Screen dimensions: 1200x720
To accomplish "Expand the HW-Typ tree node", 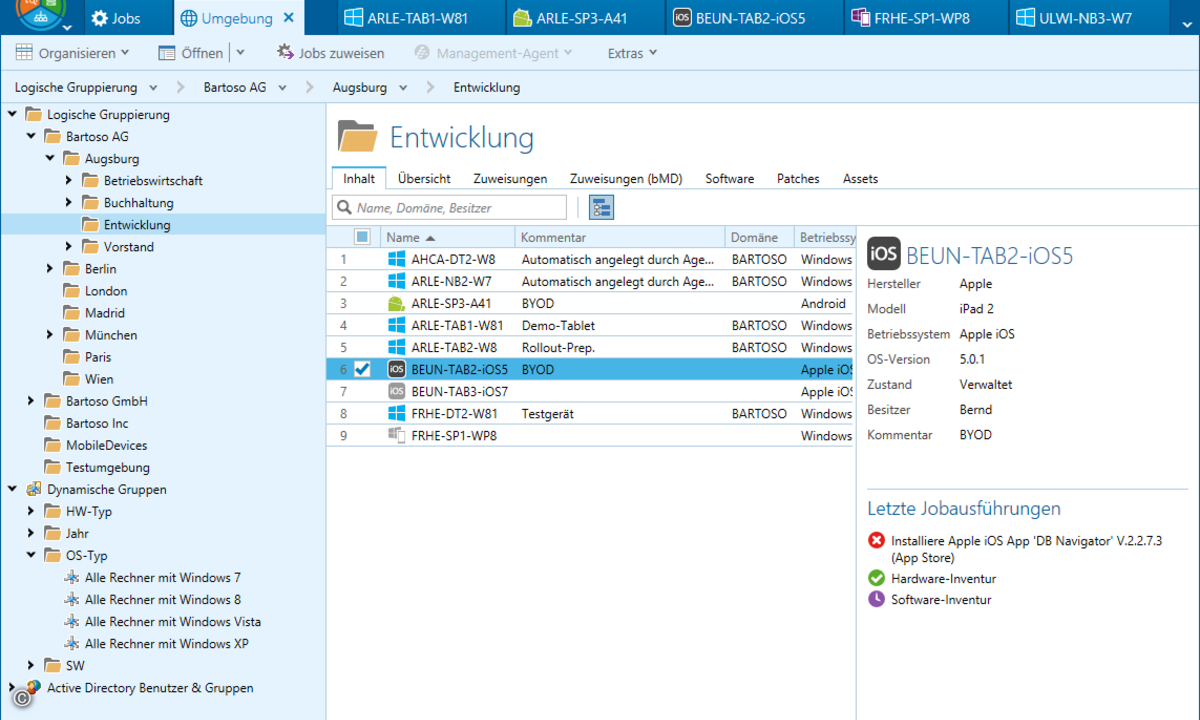I will pos(30,510).
